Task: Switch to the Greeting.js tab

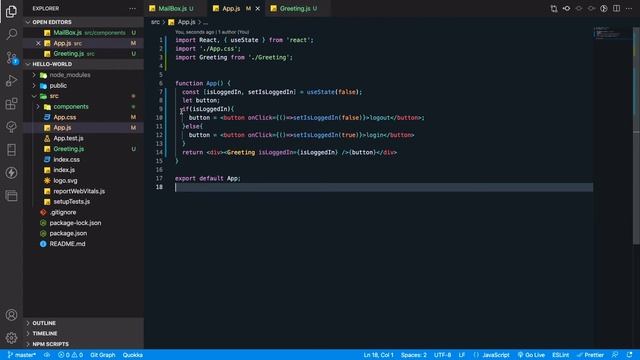Action: point(298,9)
